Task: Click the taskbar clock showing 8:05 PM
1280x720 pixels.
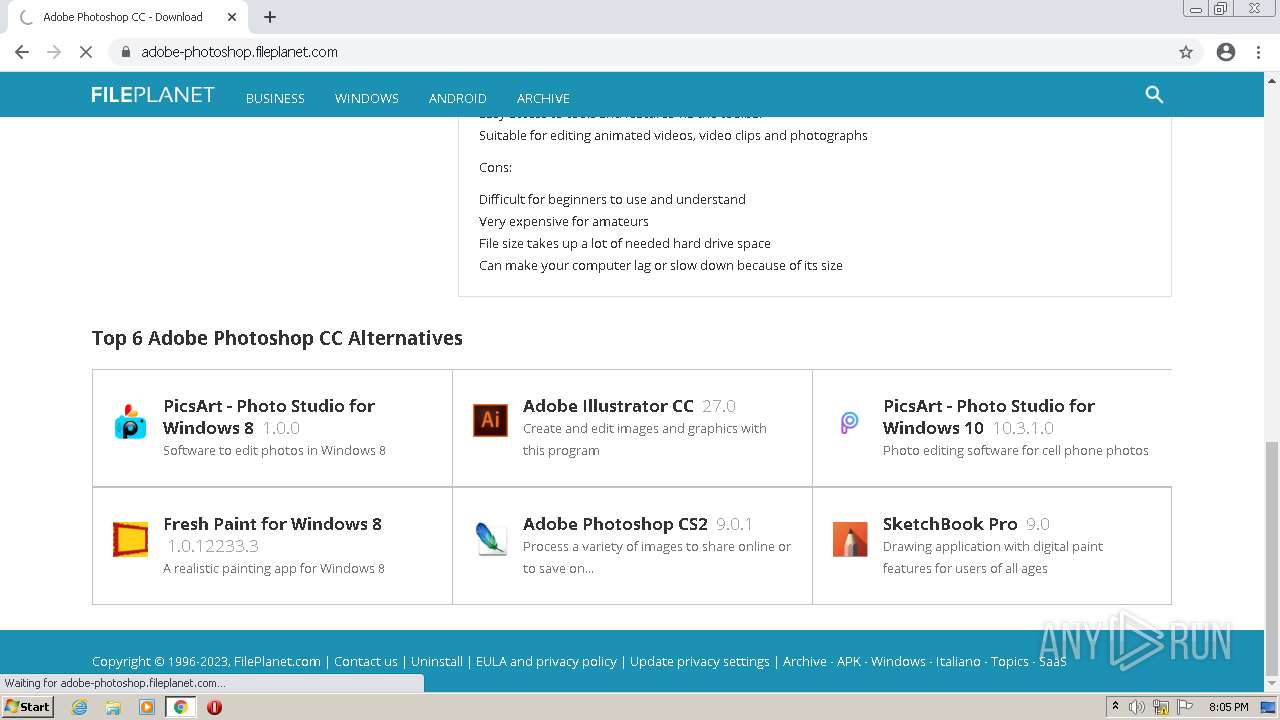Action: tap(1228, 707)
